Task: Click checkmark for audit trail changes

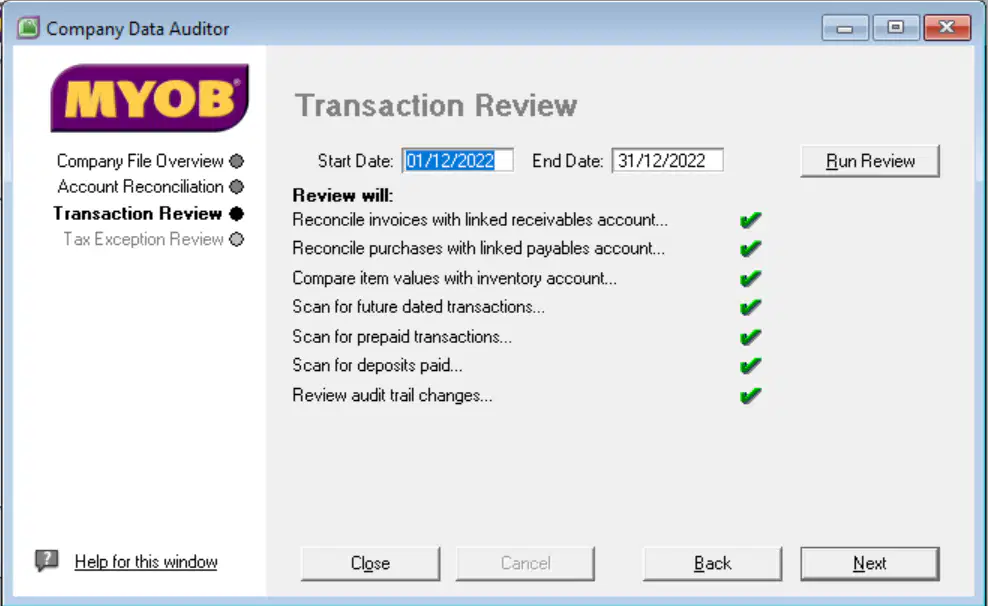Action: pos(750,396)
